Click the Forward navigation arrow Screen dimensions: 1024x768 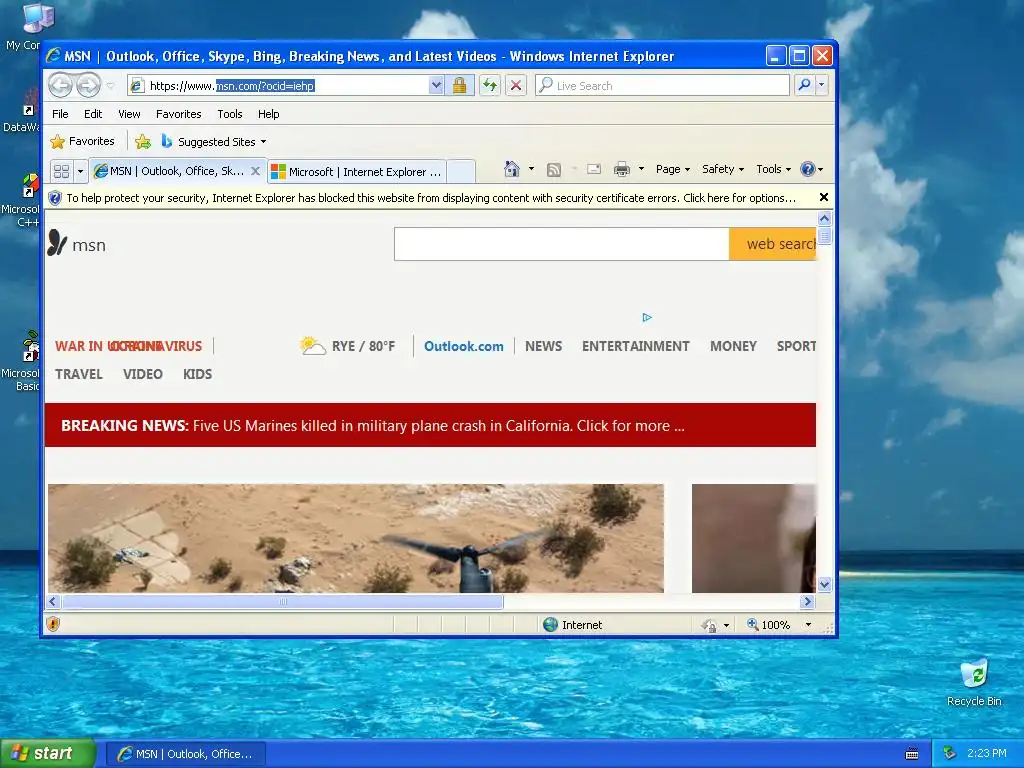[88, 85]
